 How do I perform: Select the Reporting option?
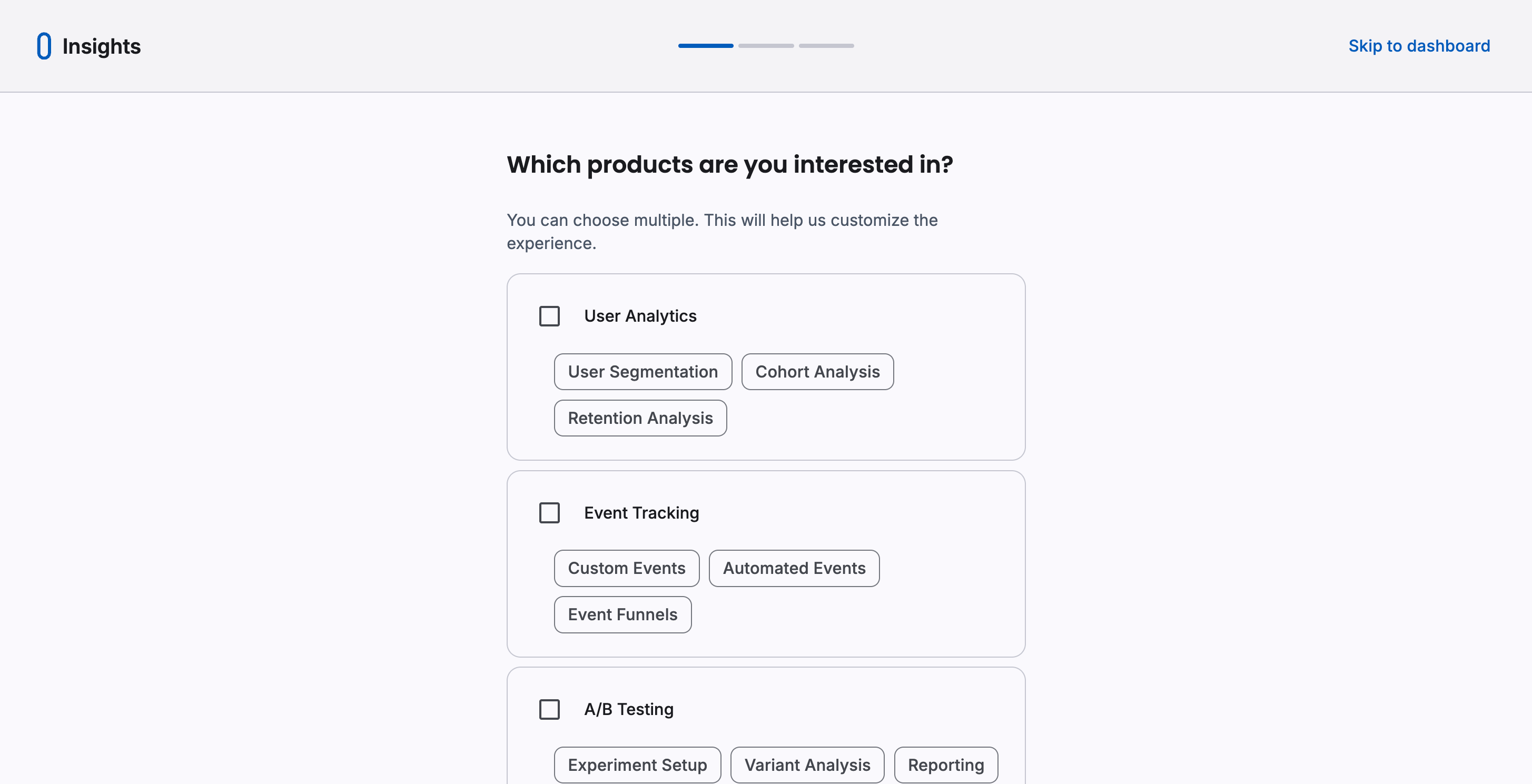(x=946, y=765)
